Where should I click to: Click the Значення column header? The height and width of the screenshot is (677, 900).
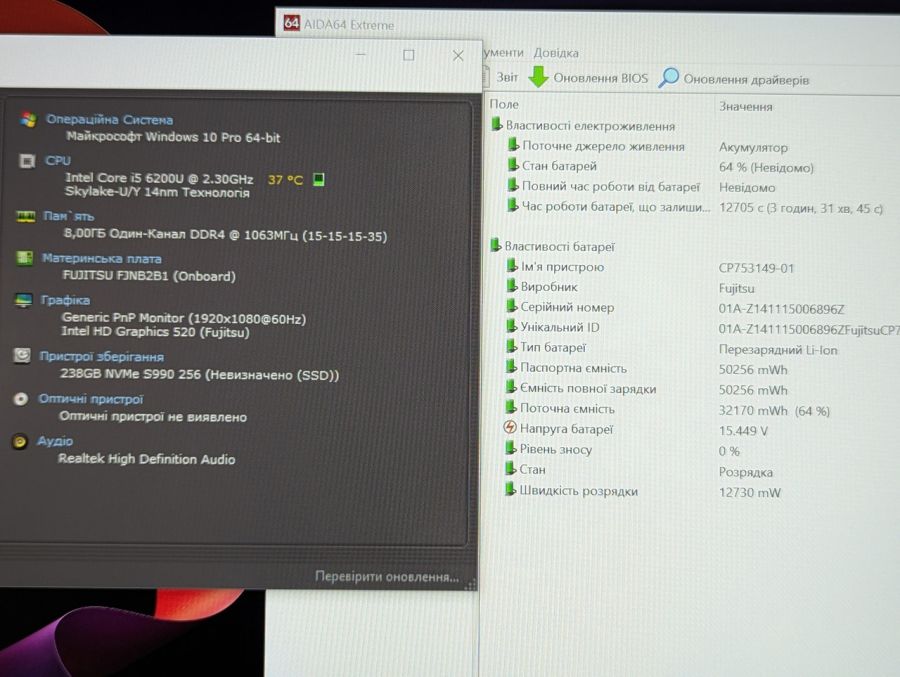[746, 107]
